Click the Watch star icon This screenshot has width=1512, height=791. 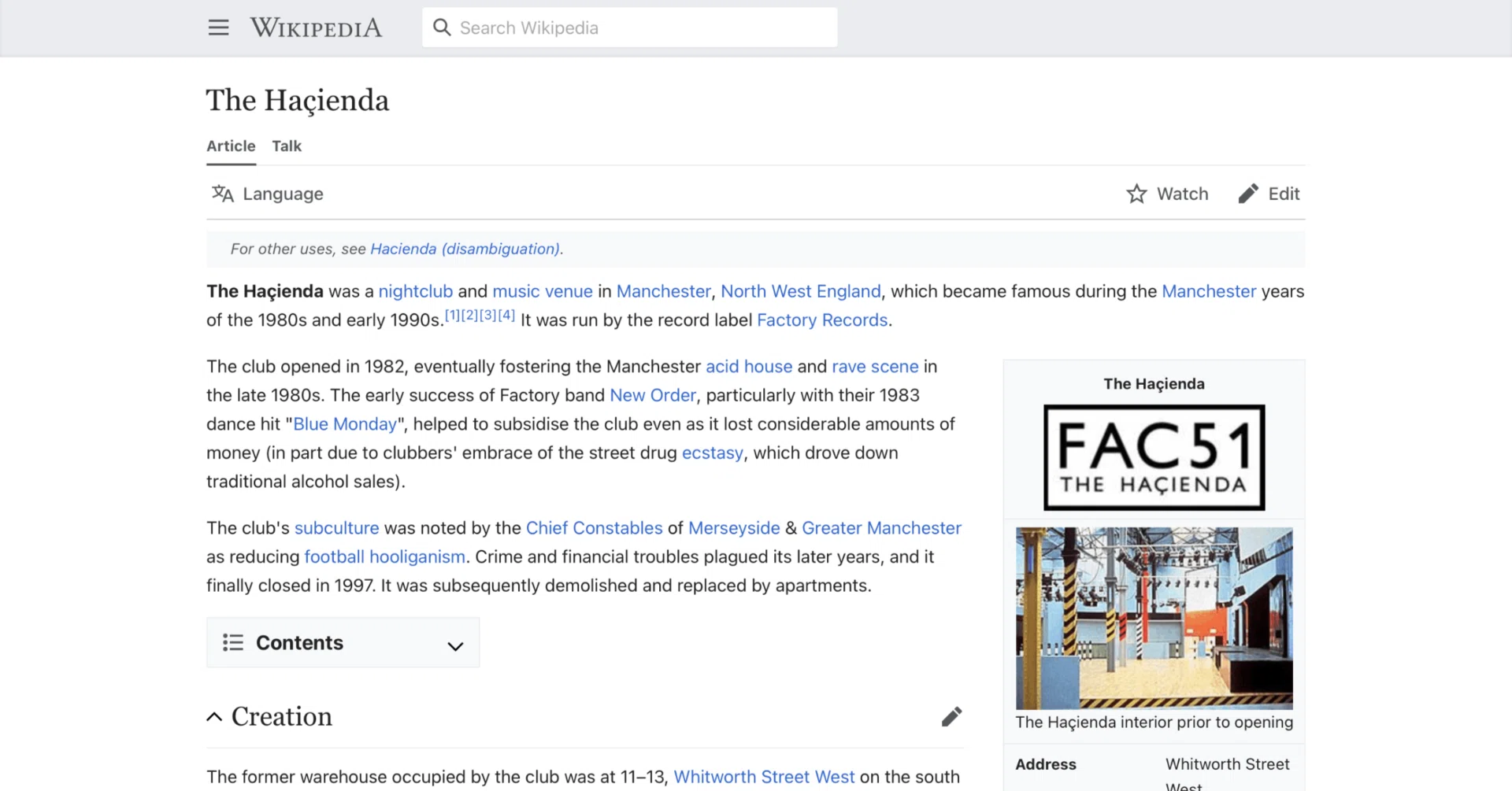click(x=1136, y=194)
